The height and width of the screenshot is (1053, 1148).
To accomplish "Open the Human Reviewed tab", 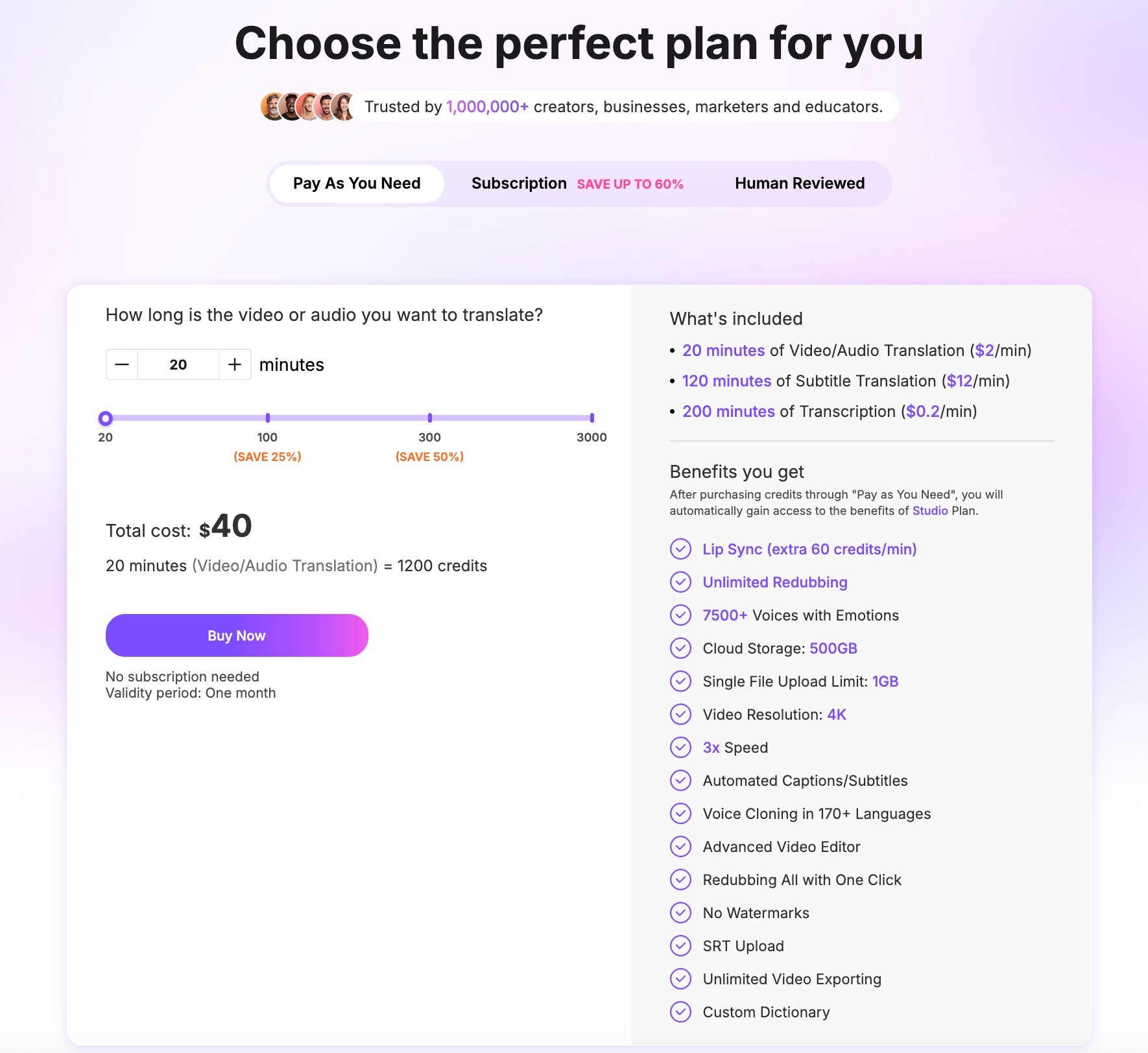I will (799, 183).
